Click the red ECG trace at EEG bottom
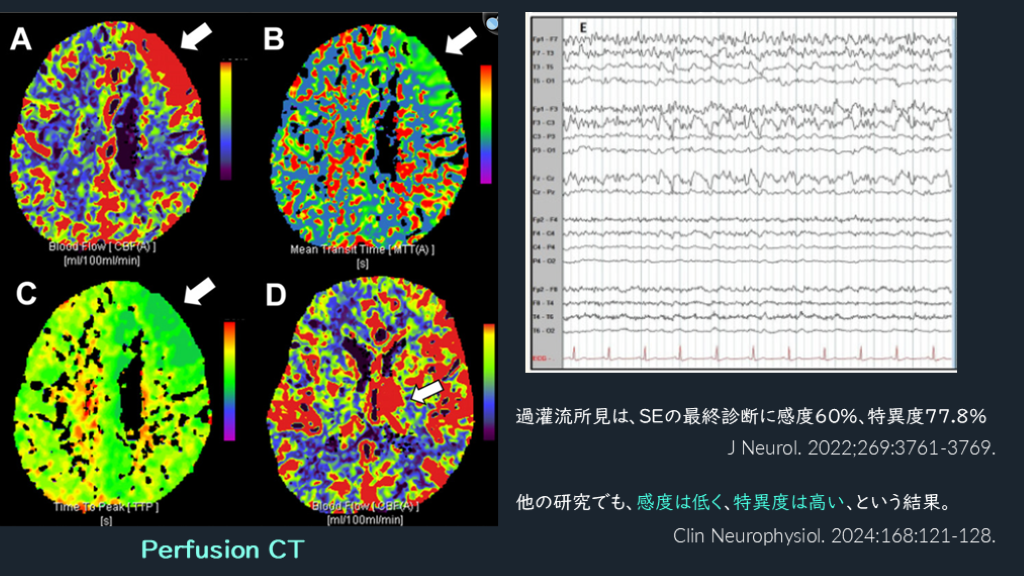 pos(760,353)
